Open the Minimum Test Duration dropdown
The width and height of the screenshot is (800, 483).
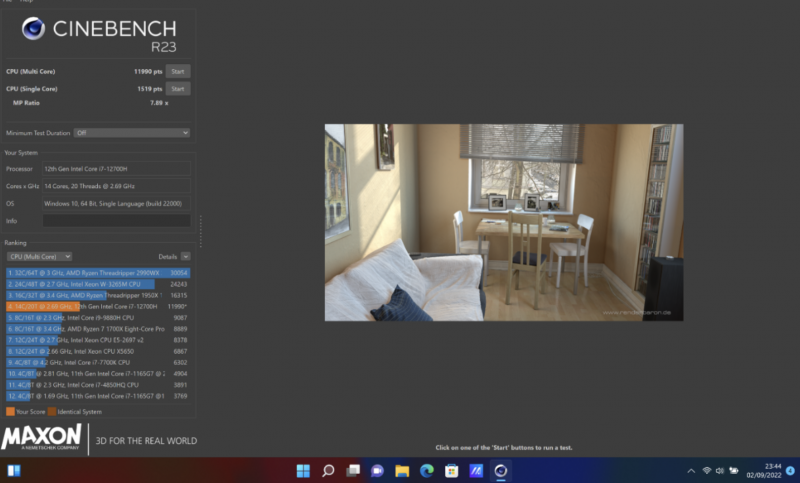click(132, 133)
